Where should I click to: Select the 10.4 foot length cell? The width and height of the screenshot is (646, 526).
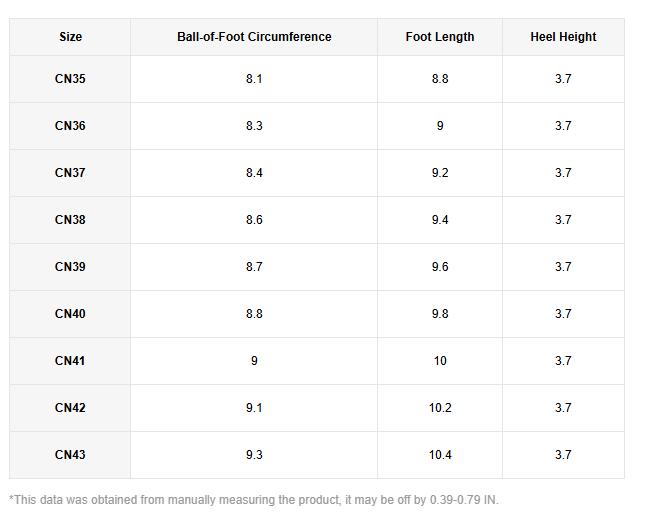[x=440, y=455]
